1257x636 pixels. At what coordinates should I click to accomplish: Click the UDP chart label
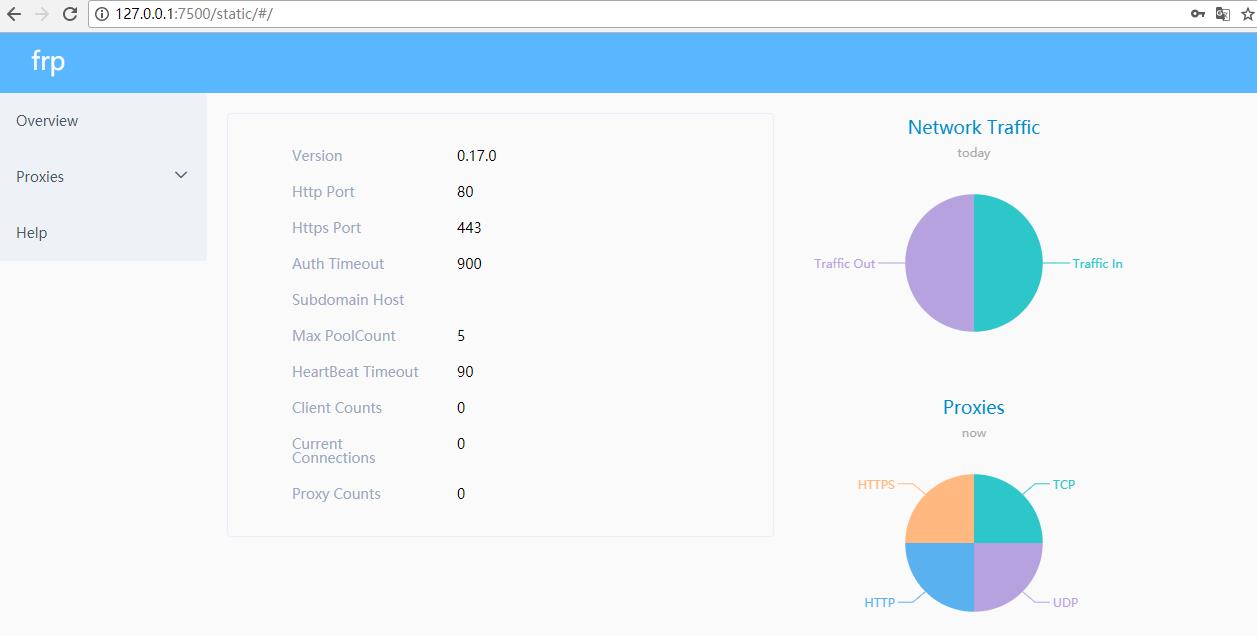pyautogui.click(x=1065, y=603)
